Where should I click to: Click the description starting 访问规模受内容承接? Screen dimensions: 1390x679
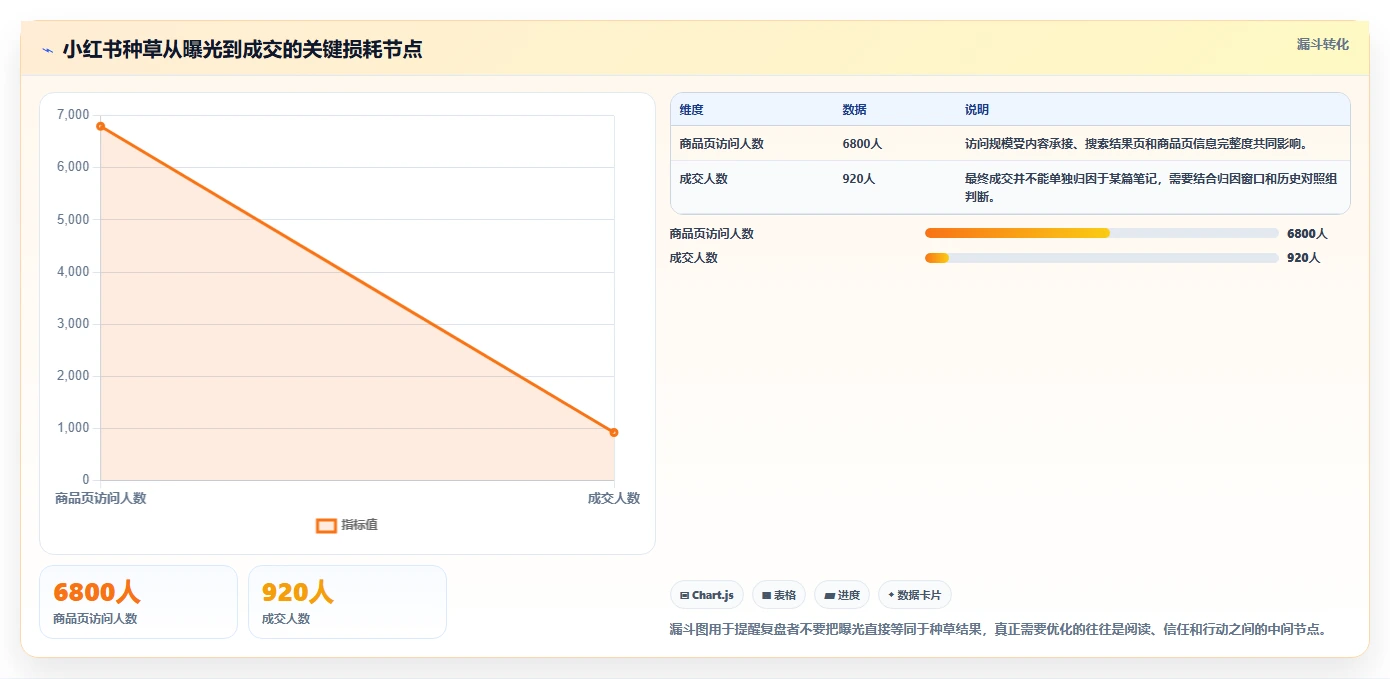1136,144
